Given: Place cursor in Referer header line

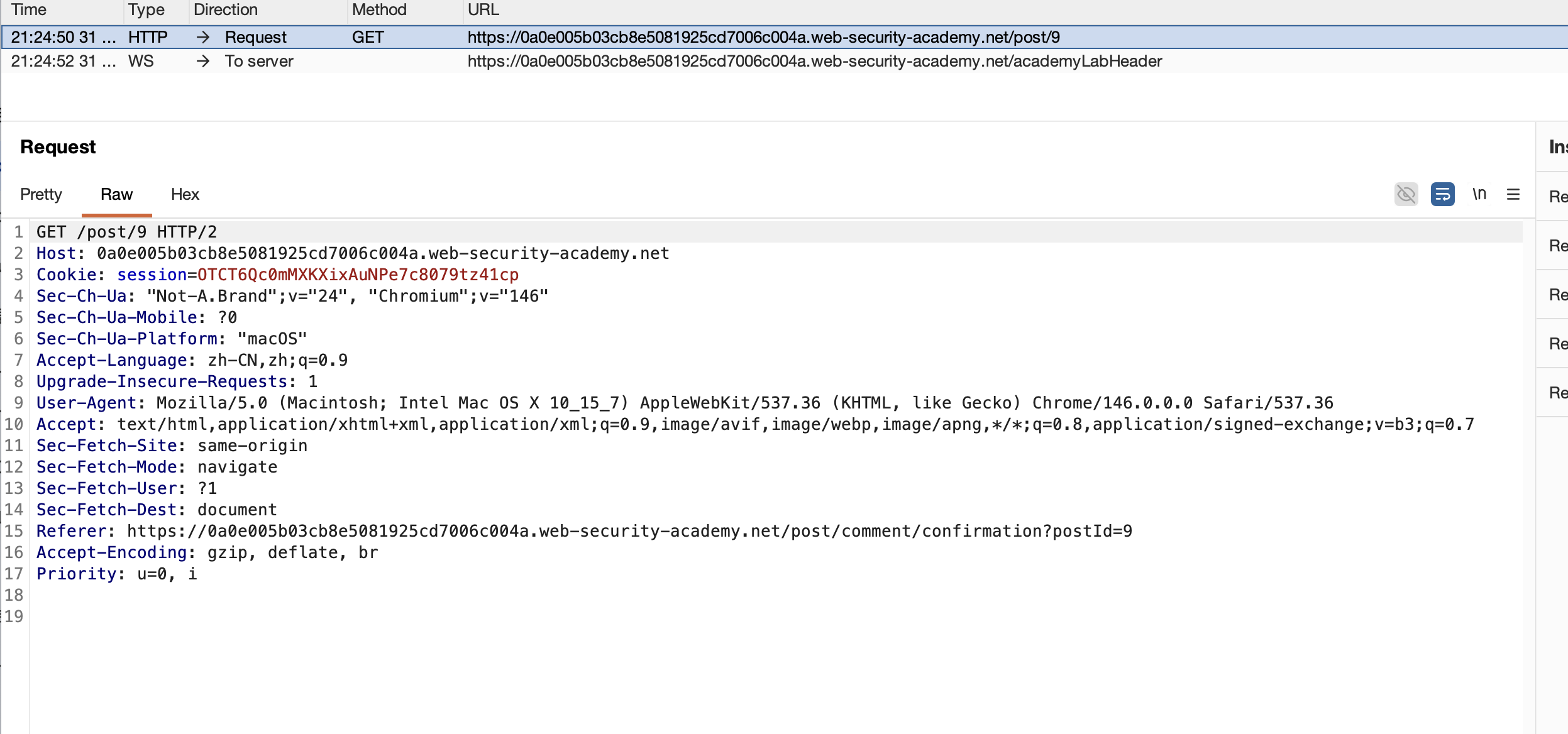Looking at the screenshot, I should pyautogui.click(x=629, y=531).
